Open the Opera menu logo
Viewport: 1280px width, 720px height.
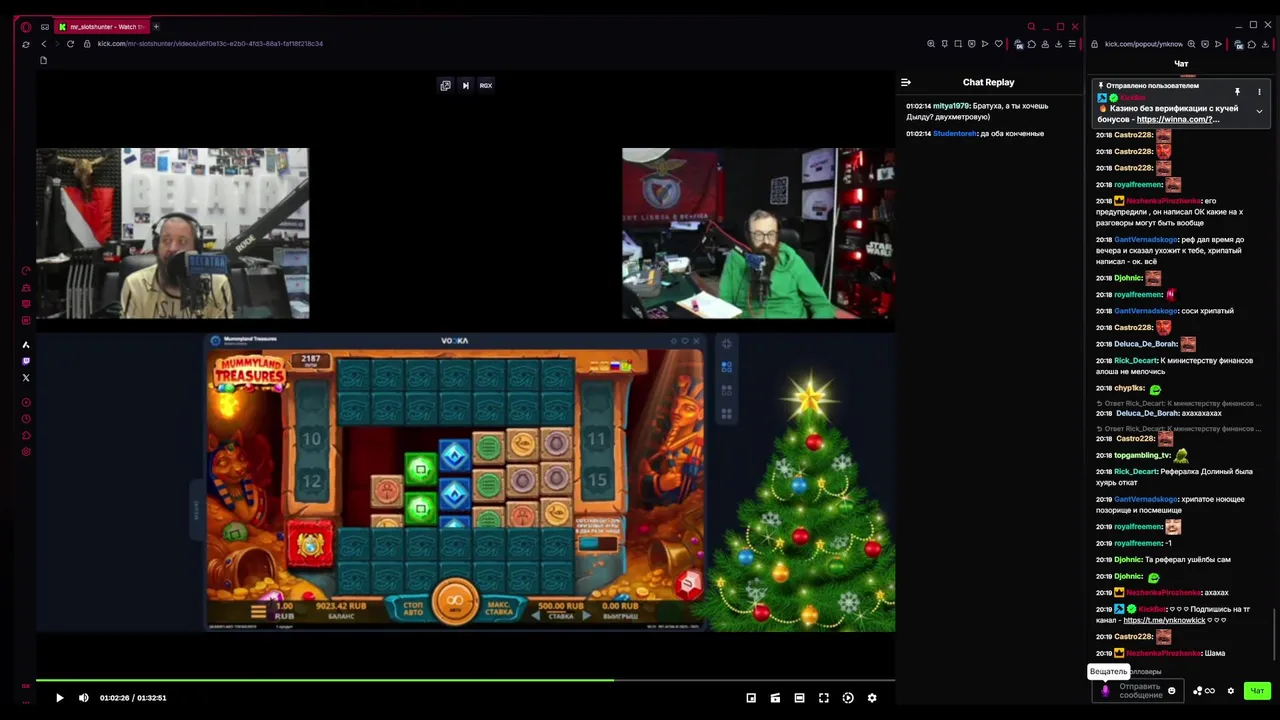[x=26, y=27]
